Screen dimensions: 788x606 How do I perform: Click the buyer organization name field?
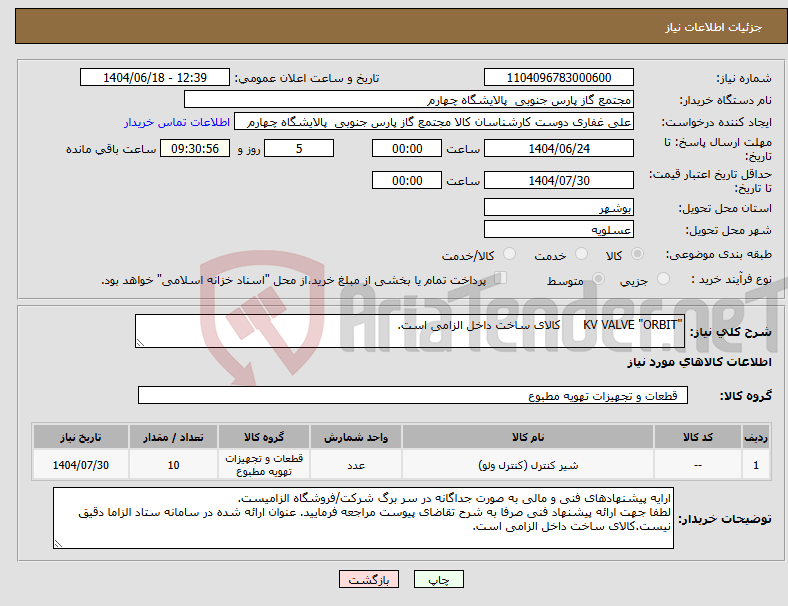[409, 99]
